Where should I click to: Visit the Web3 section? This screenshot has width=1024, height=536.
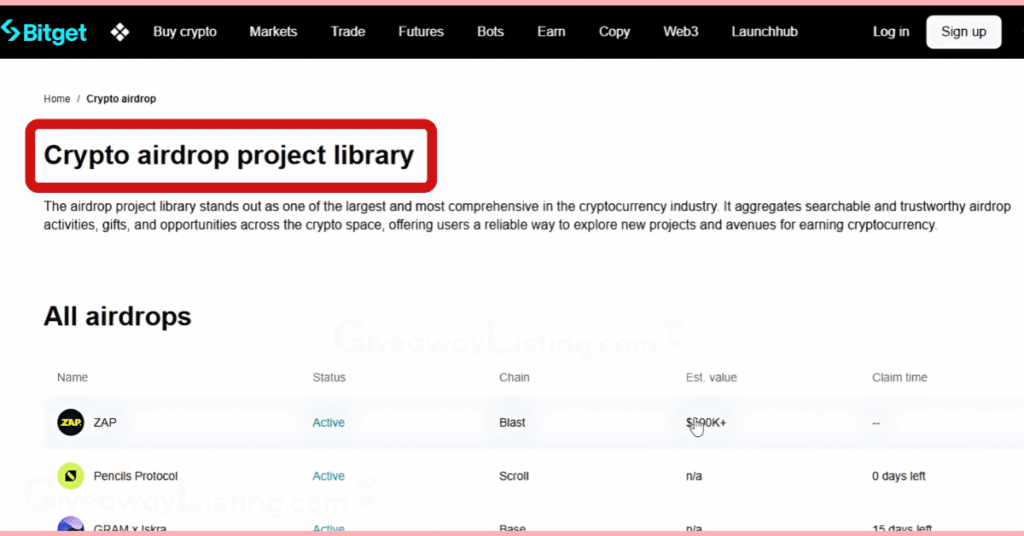[680, 31]
